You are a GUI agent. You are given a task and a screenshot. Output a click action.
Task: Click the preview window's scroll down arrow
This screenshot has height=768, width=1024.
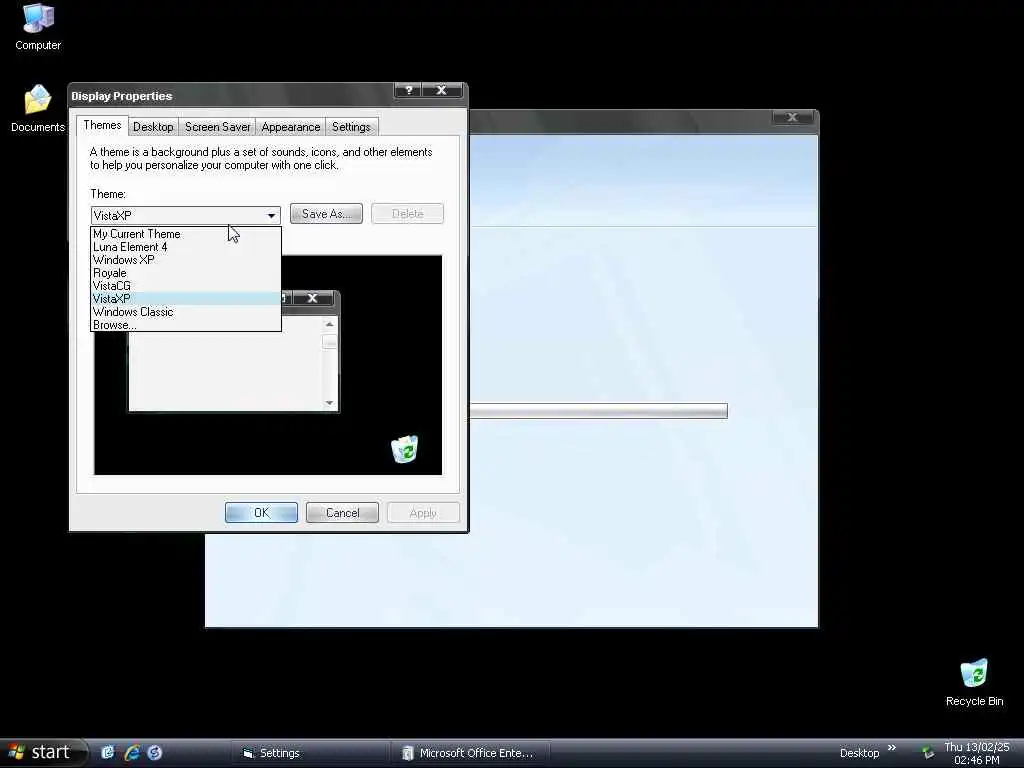(x=329, y=403)
